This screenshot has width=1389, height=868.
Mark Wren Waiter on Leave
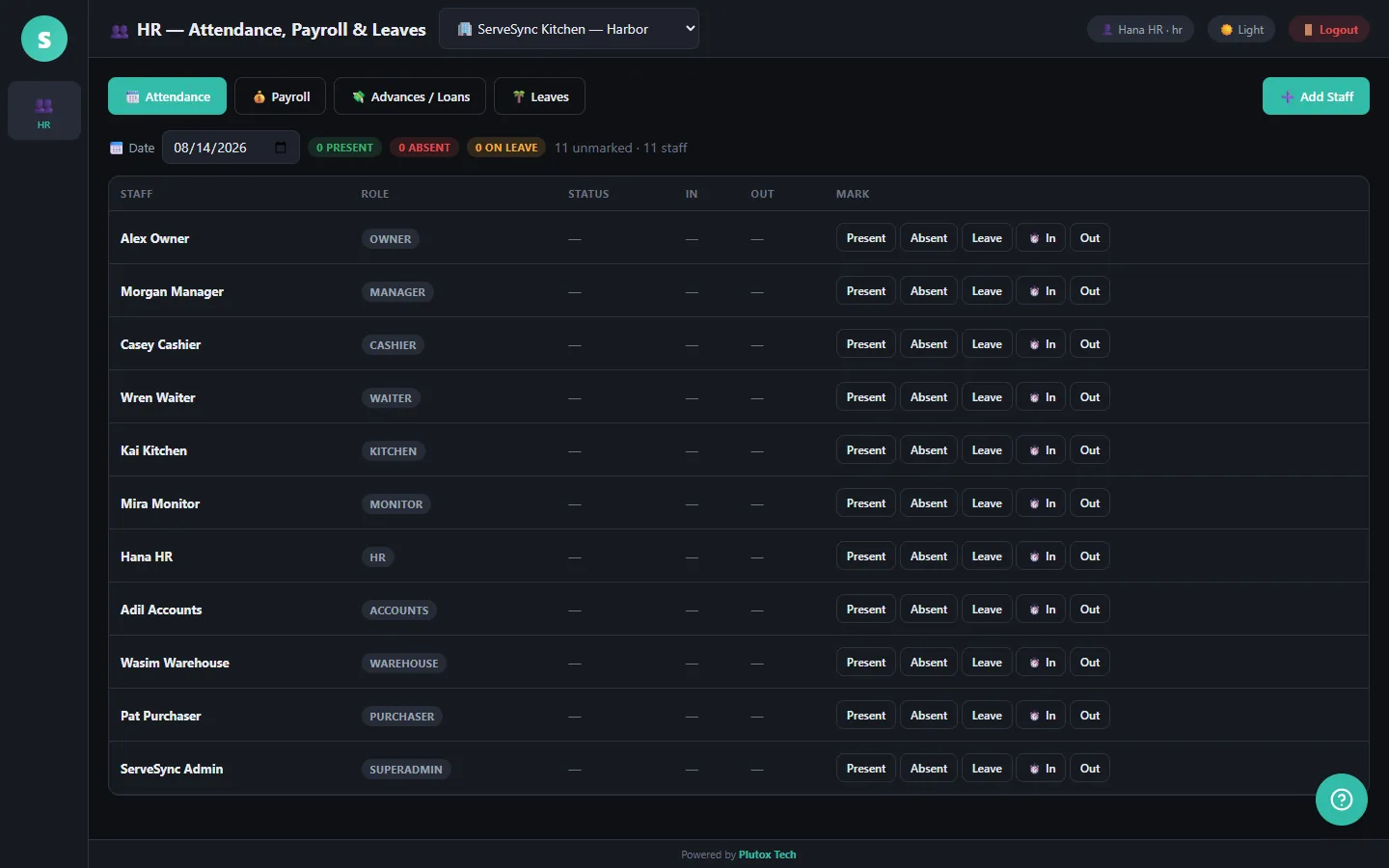(987, 397)
